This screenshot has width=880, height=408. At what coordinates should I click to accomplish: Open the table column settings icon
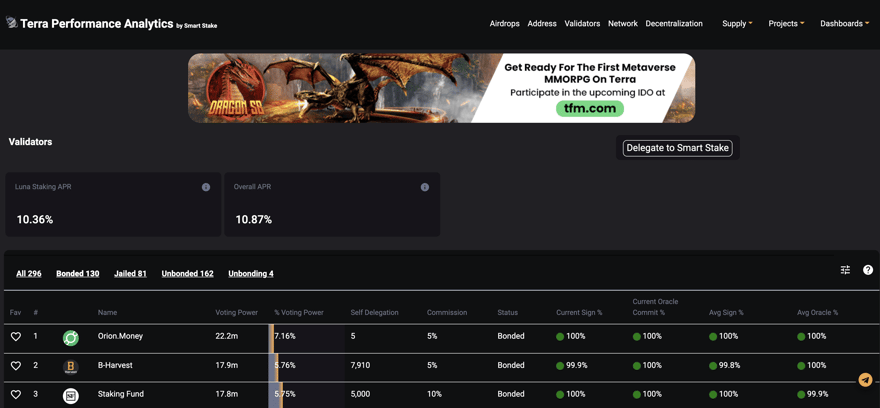click(x=845, y=270)
